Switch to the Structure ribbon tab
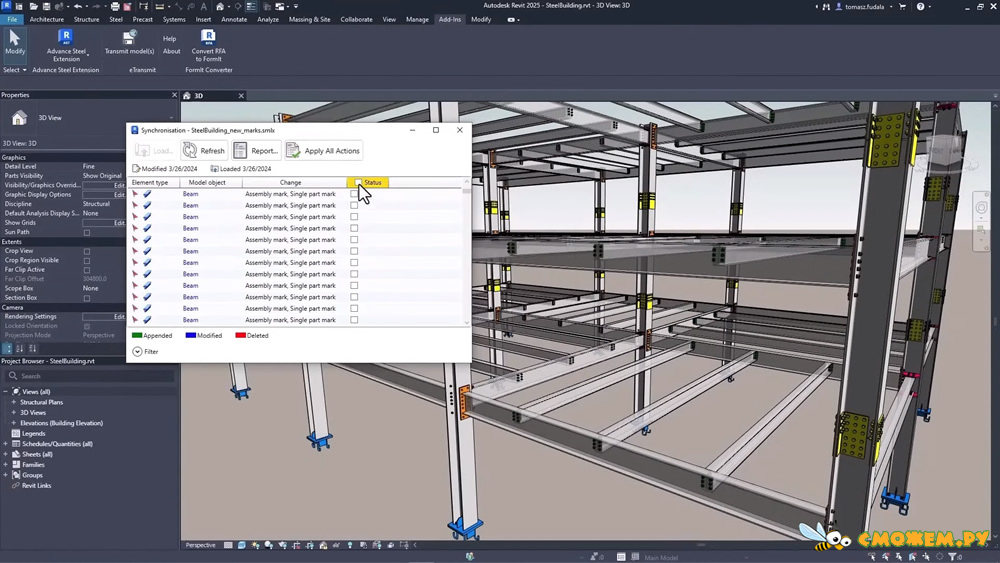This screenshot has width=1000, height=563. tap(86, 20)
